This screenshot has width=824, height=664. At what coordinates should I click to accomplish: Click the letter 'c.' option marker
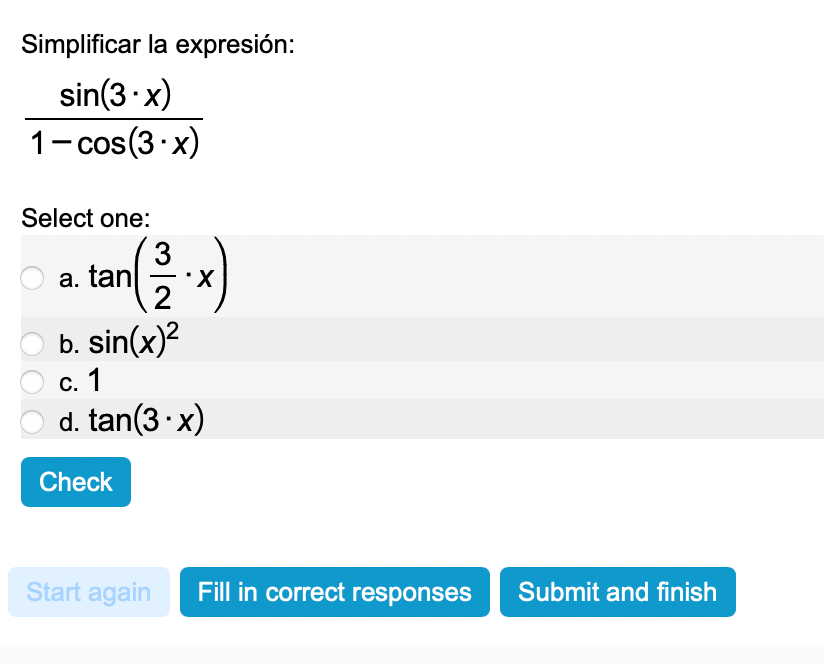[68, 383]
